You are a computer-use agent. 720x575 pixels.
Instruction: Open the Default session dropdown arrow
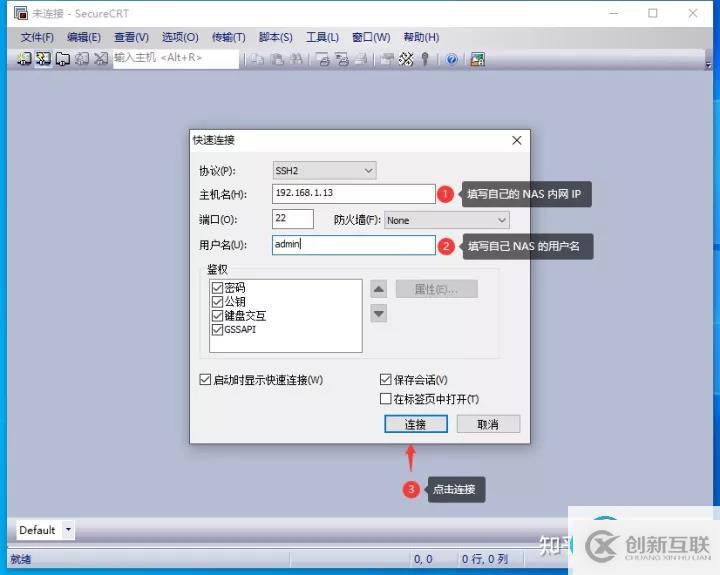click(68, 530)
